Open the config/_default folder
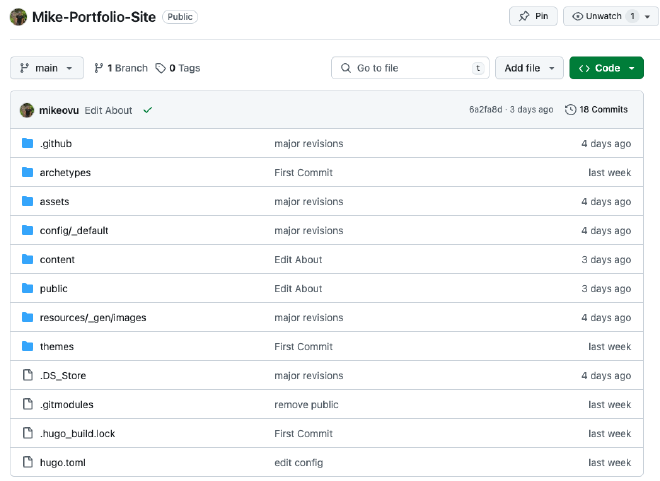This screenshot has width=660, height=481. tap(74, 231)
